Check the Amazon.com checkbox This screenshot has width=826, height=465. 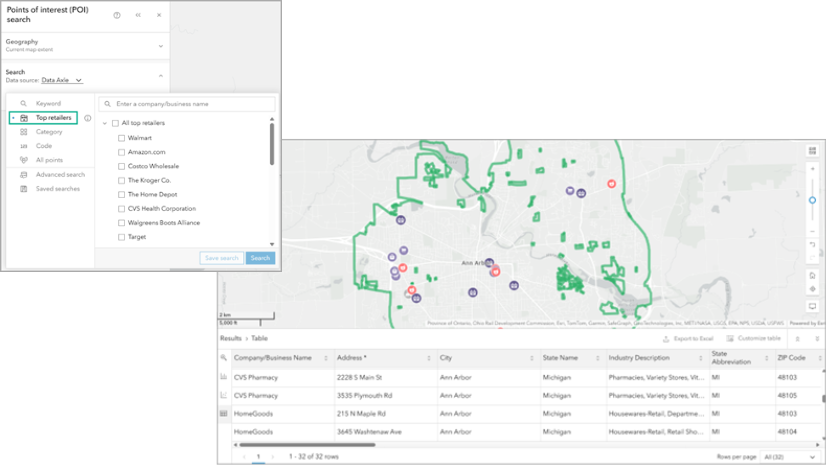coord(122,152)
